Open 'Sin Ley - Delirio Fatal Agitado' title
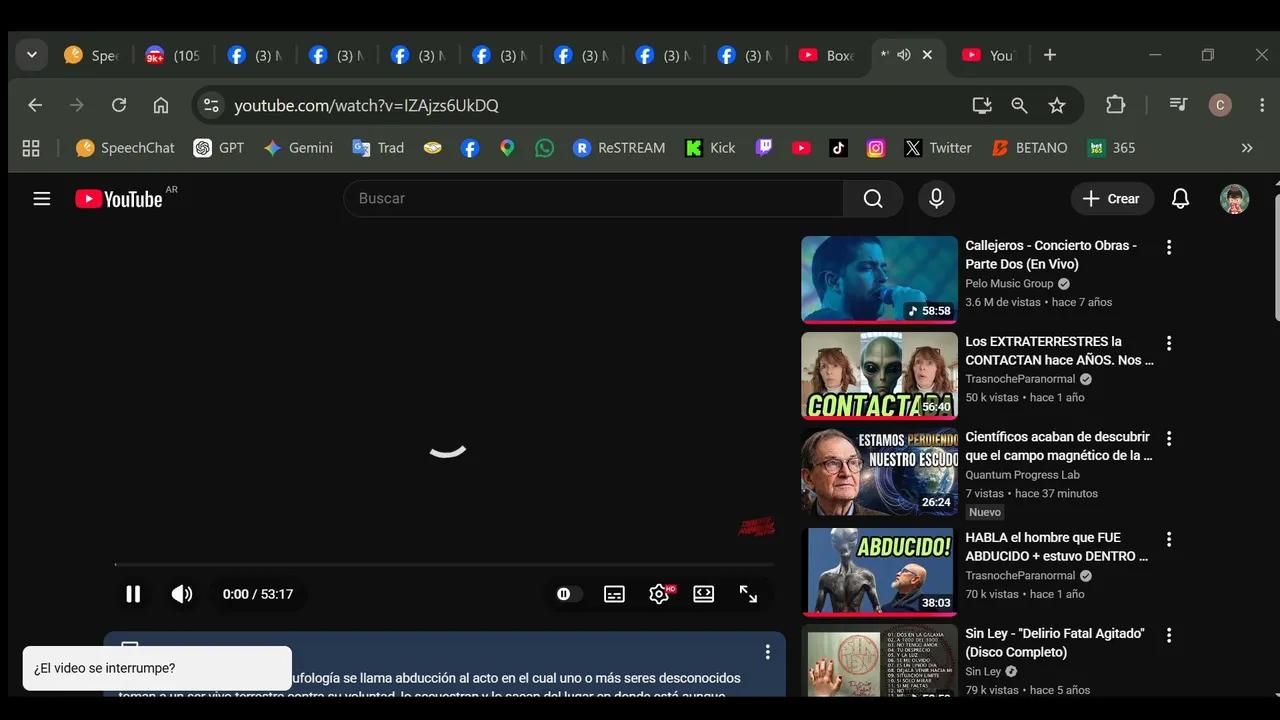 pos(1055,643)
